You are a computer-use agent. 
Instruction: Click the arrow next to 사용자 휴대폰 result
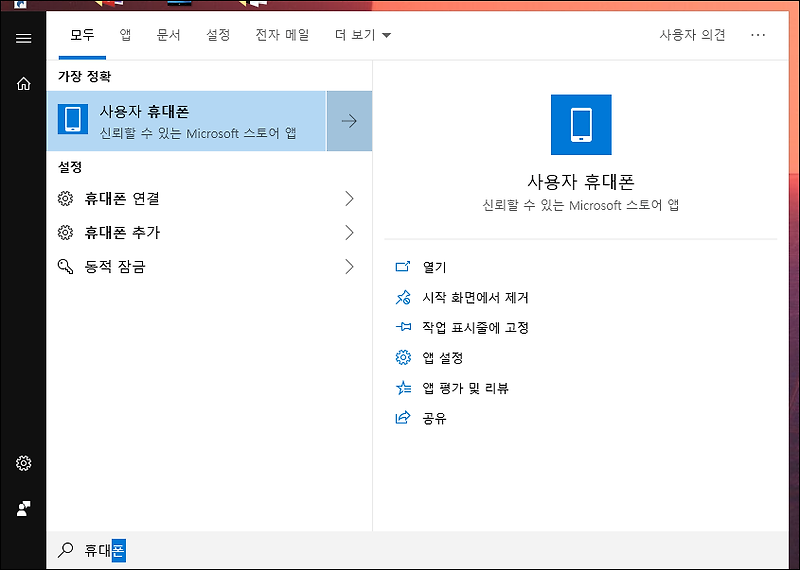point(349,121)
